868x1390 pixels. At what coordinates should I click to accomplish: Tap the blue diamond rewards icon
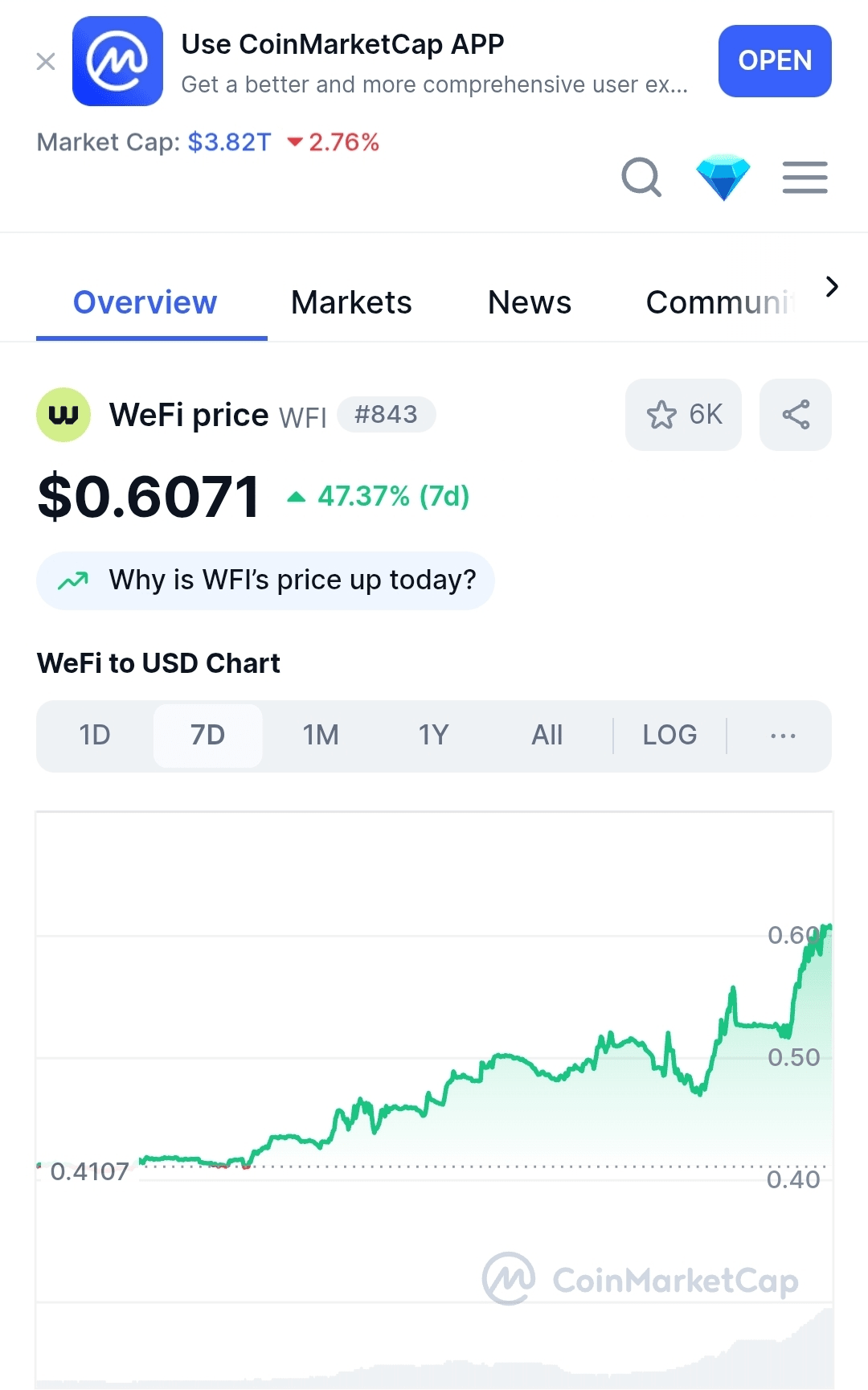click(723, 177)
